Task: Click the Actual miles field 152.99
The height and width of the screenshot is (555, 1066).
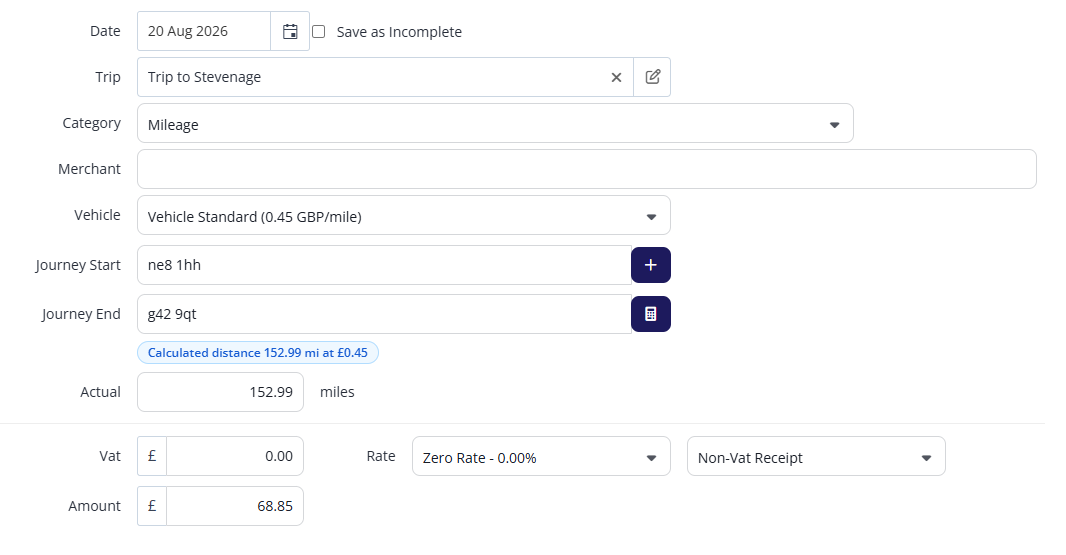Action: pyautogui.click(x=220, y=392)
